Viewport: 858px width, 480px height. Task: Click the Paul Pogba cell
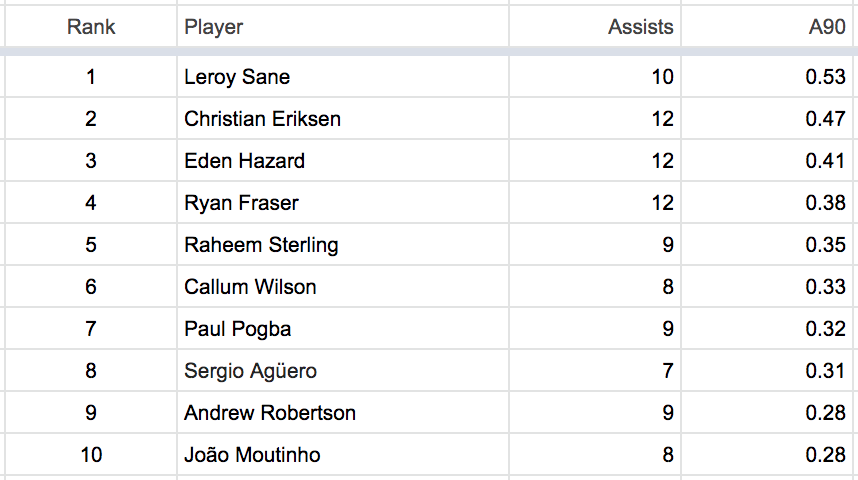[237, 329]
